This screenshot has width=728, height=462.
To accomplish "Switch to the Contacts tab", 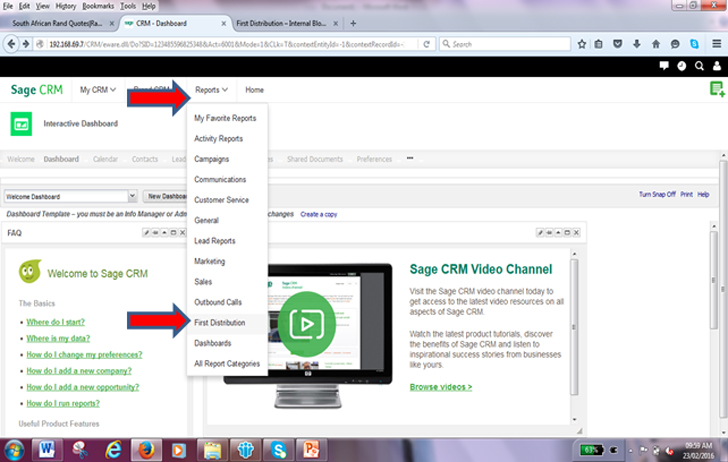I will 145,159.
